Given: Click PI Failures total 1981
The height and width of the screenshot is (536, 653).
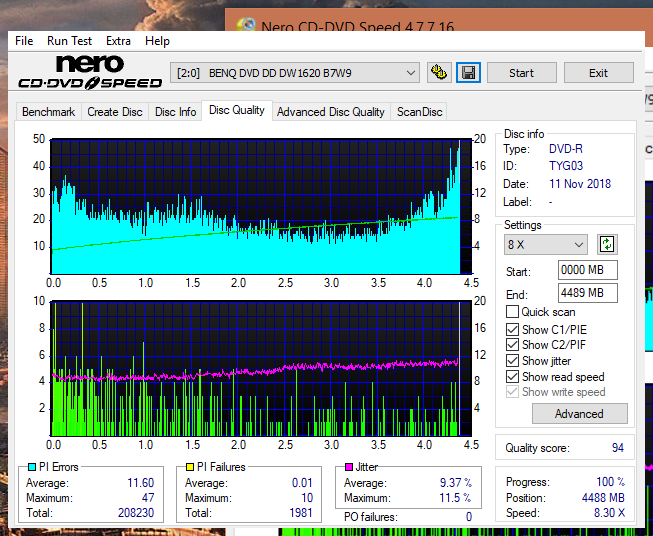Looking at the screenshot, I should 301,512.
